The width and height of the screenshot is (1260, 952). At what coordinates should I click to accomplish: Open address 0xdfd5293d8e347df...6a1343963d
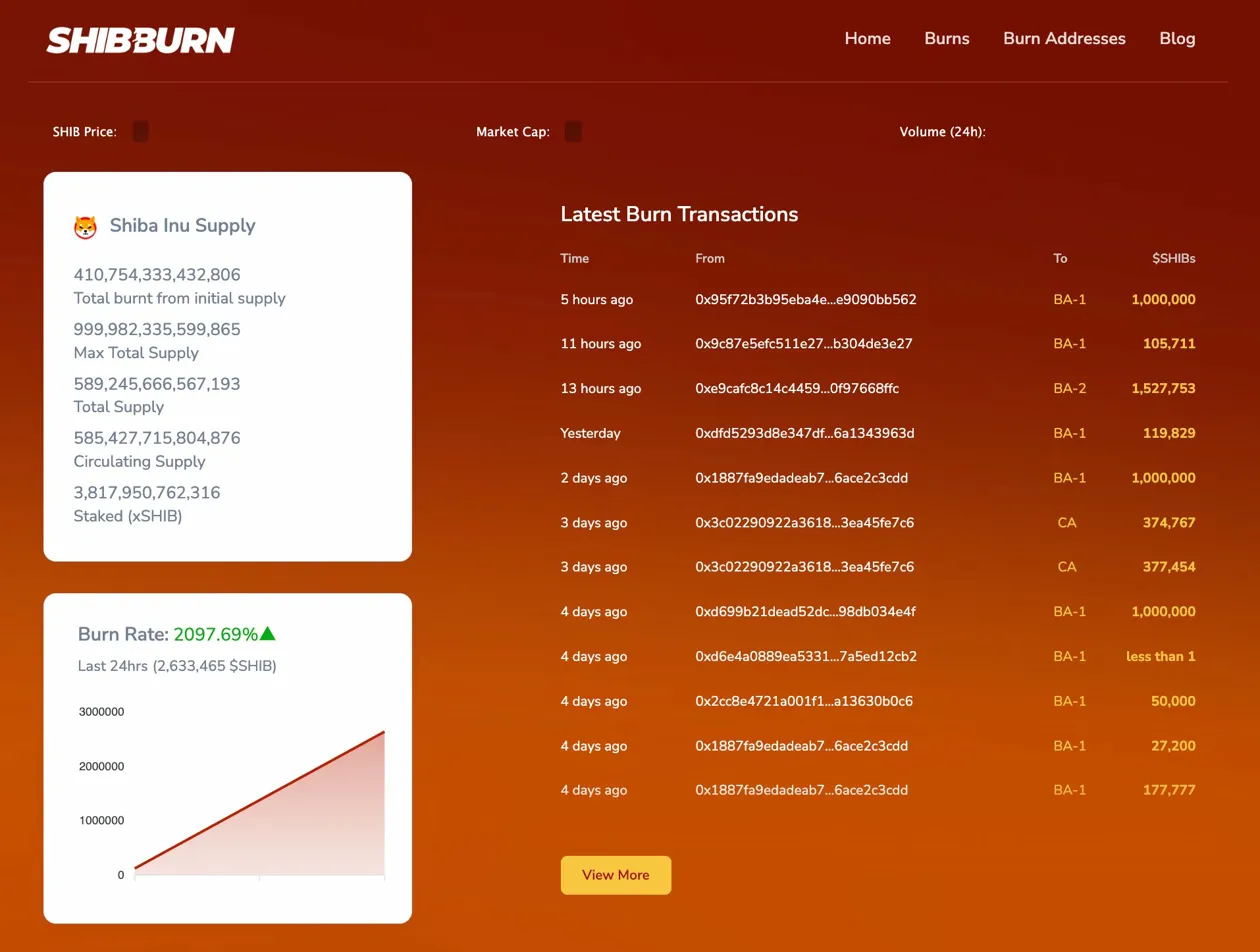point(804,433)
